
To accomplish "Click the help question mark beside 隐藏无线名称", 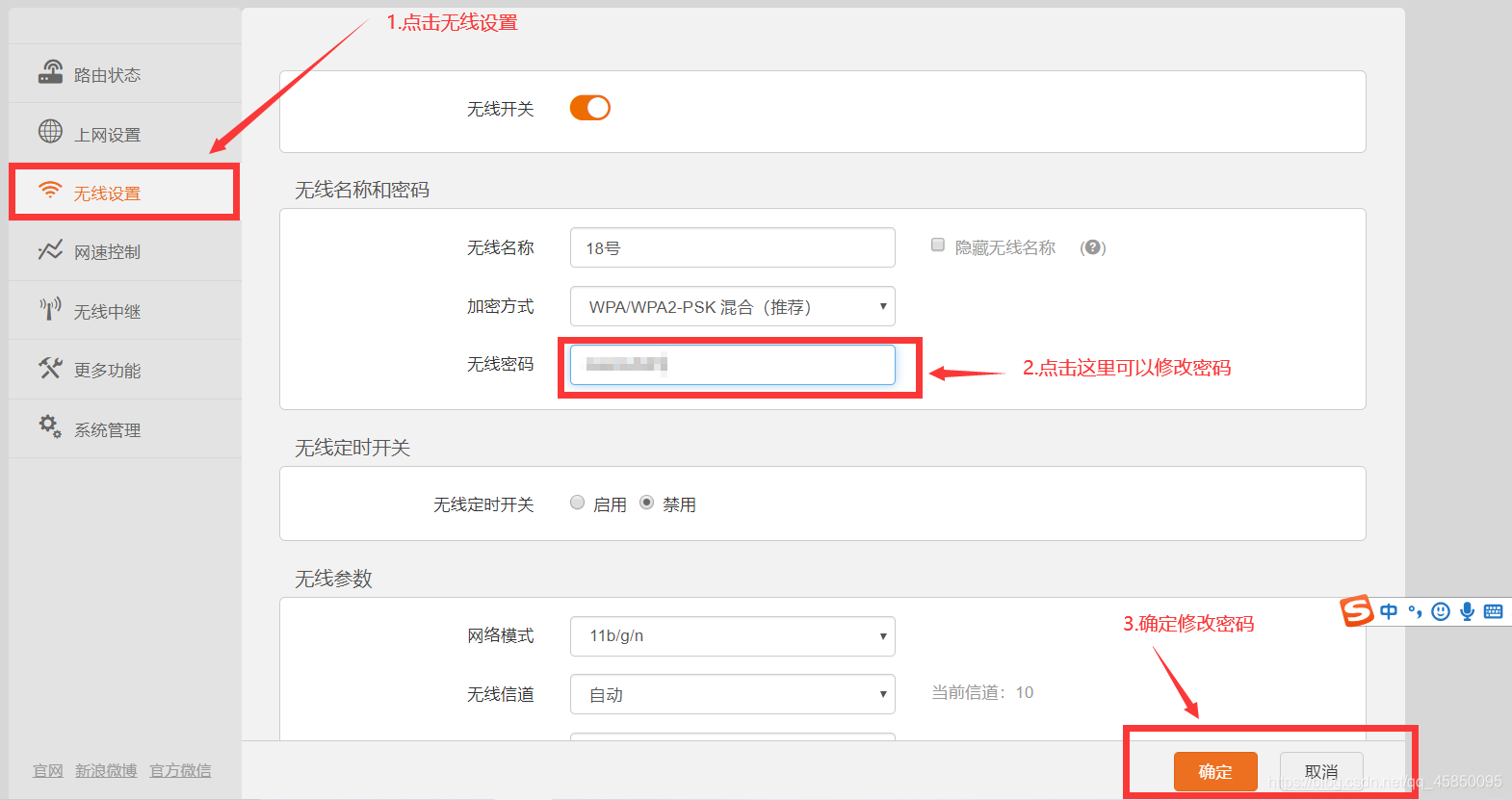I will pos(1093,247).
